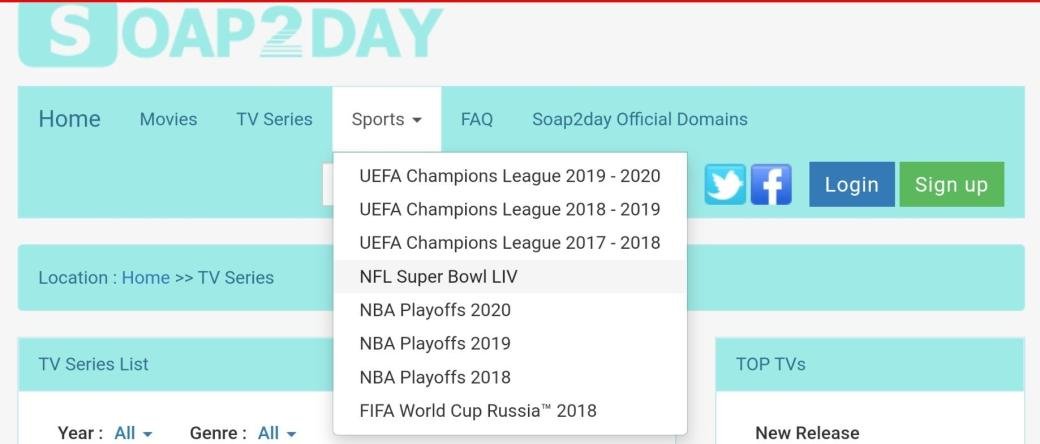Viewport: 1040px width, 444px height.
Task: Choose UEFA Champions League 2018 - 2019
Action: tap(509, 210)
